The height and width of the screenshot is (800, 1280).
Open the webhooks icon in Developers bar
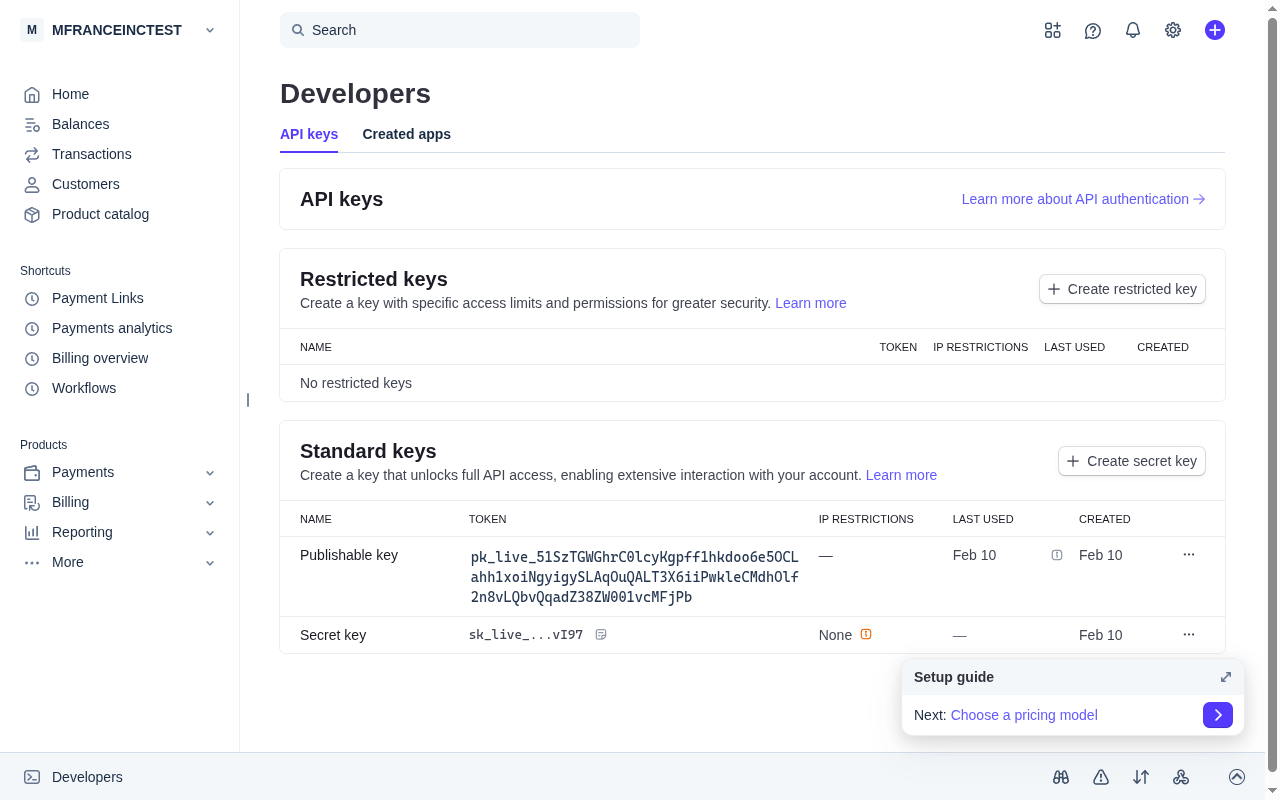[x=1181, y=777]
